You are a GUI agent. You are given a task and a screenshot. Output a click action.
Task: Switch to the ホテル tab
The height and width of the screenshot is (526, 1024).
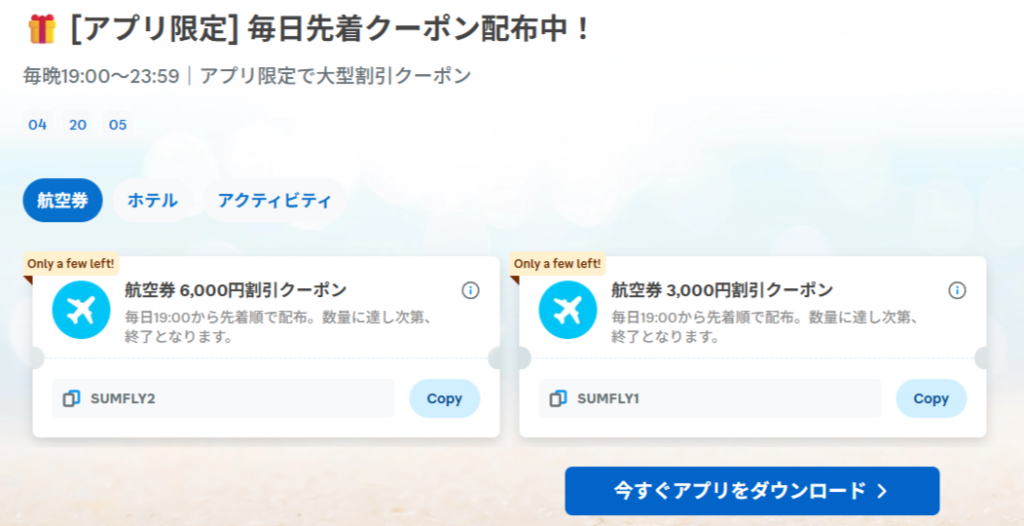click(x=152, y=201)
